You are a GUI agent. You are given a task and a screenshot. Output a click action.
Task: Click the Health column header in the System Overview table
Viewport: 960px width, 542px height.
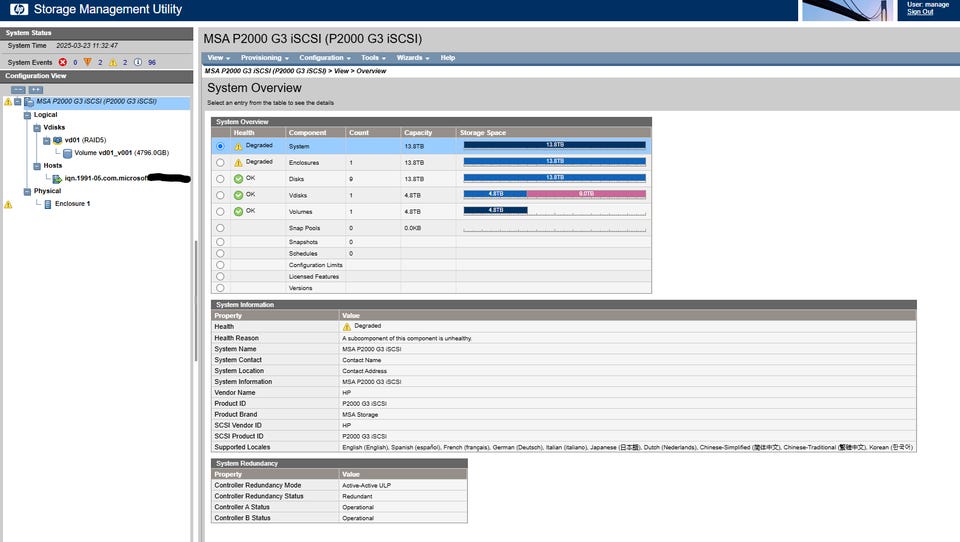pos(244,132)
